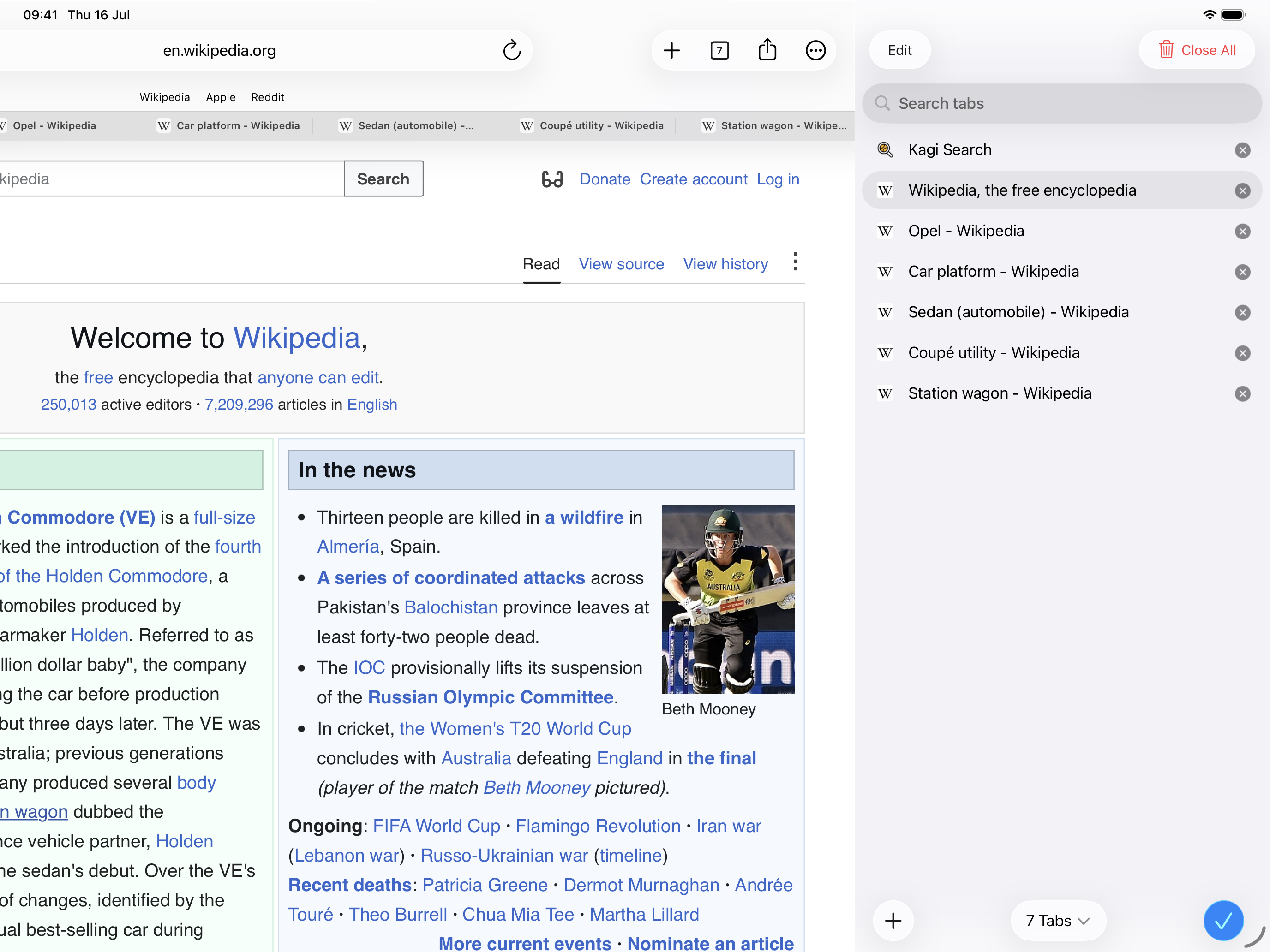Screen dimensions: 1270x952
Task: Open the View history tab
Action: point(725,264)
